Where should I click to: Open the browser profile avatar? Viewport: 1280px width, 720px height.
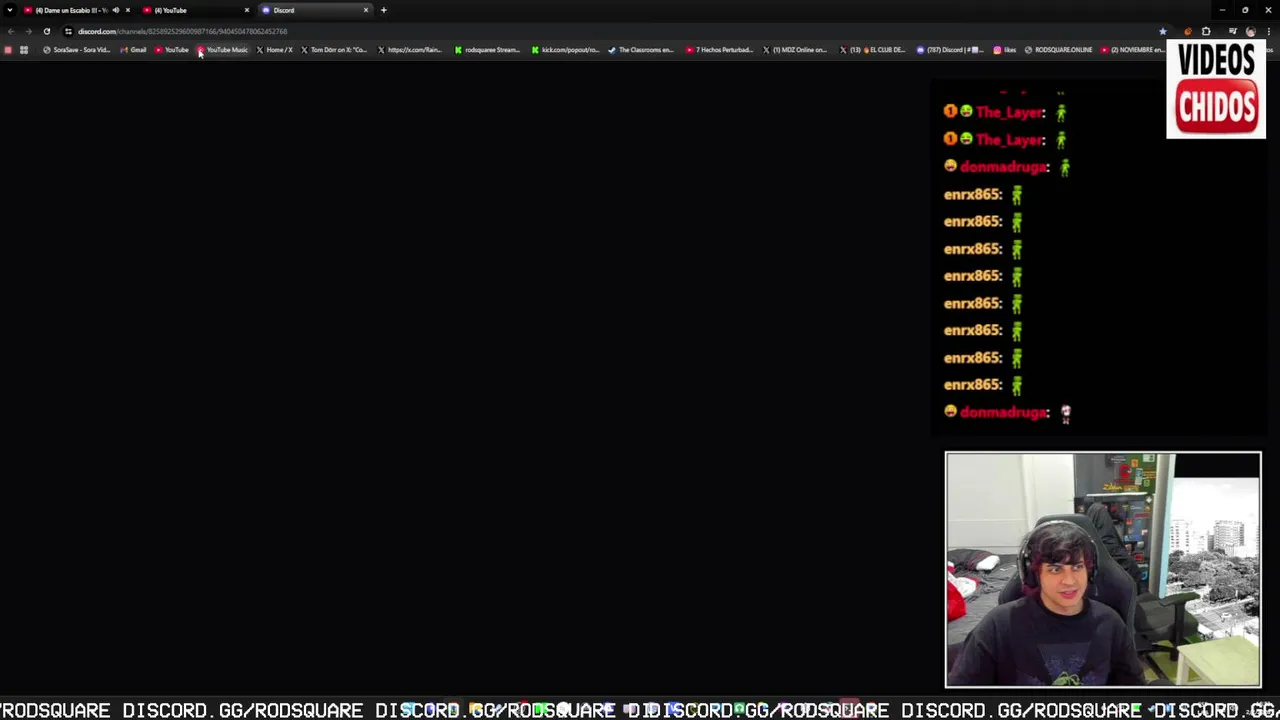(x=1250, y=31)
